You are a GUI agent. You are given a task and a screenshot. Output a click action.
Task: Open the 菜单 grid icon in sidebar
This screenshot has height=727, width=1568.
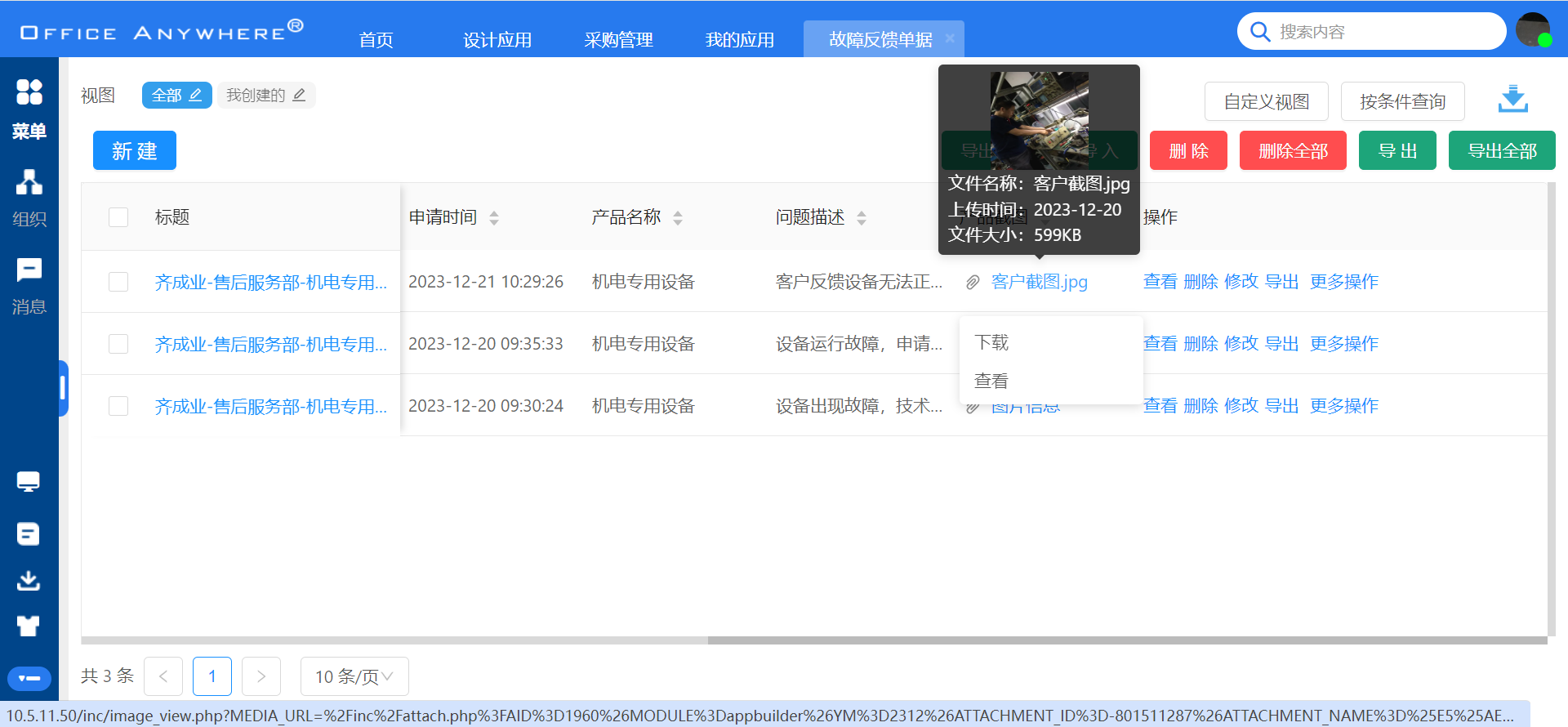pos(29,91)
